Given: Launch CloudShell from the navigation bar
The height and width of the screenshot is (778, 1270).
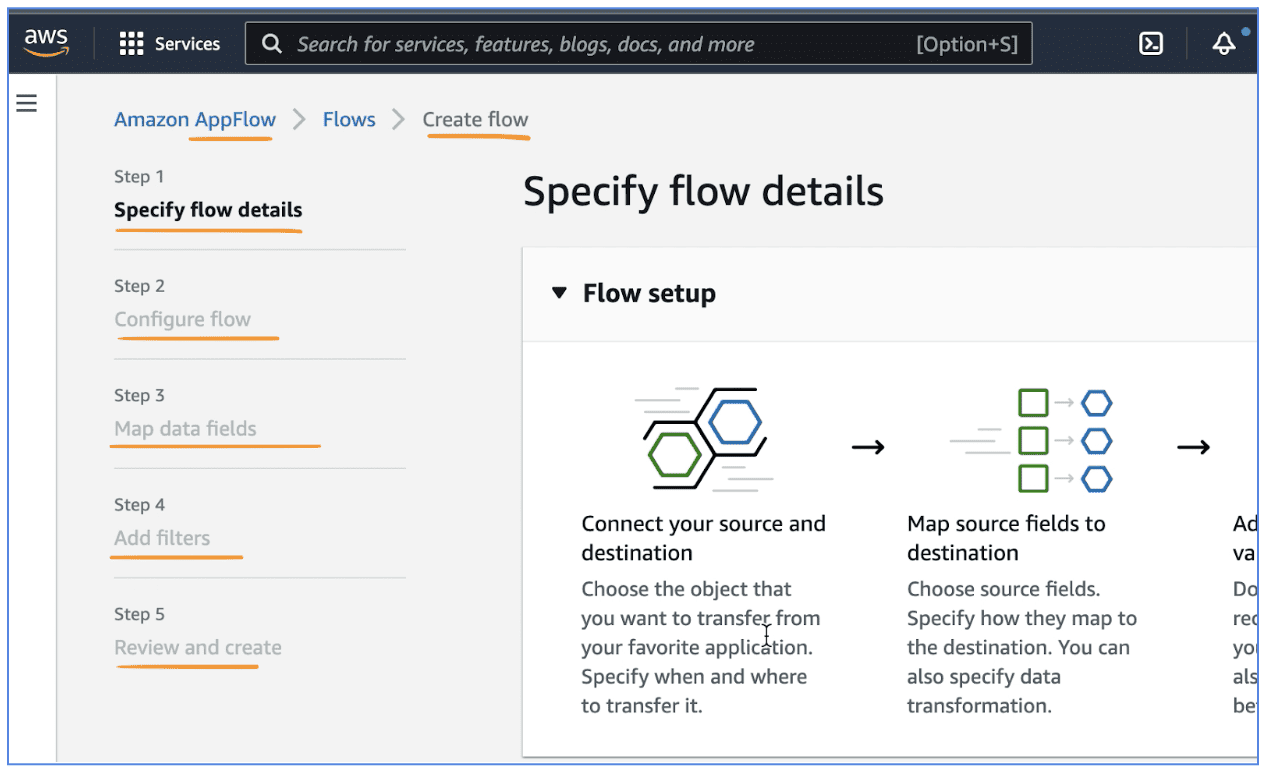Looking at the screenshot, I should pyautogui.click(x=1150, y=44).
